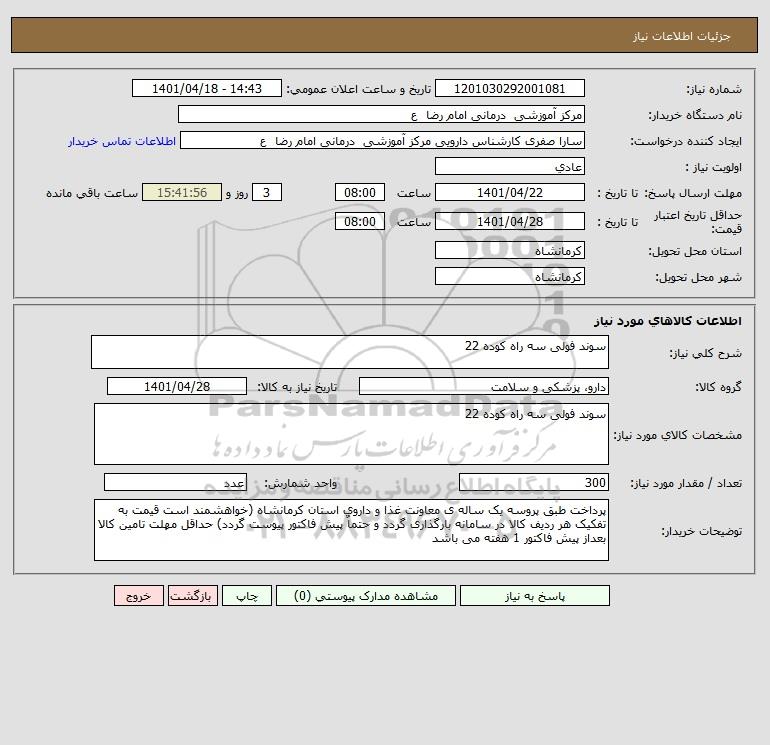Open اطلاعات تماس خریدار link

point(122,141)
